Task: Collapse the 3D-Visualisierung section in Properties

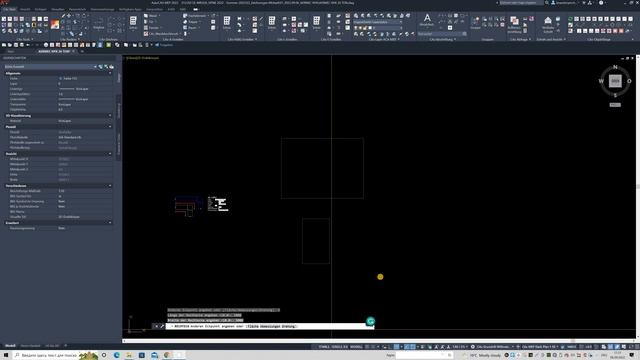Action: [x=110, y=116]
